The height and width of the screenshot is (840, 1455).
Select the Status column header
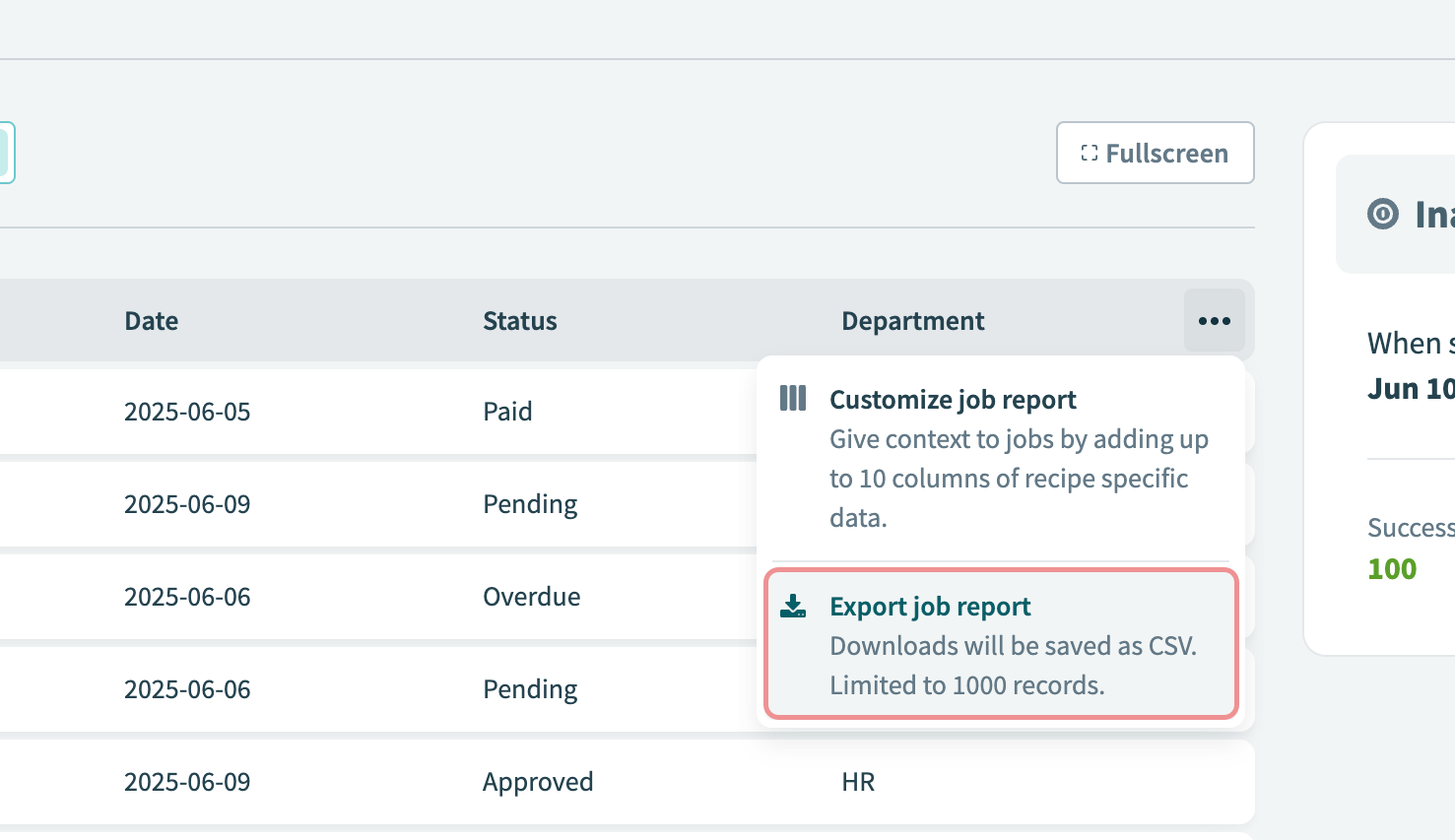point(519,320)
